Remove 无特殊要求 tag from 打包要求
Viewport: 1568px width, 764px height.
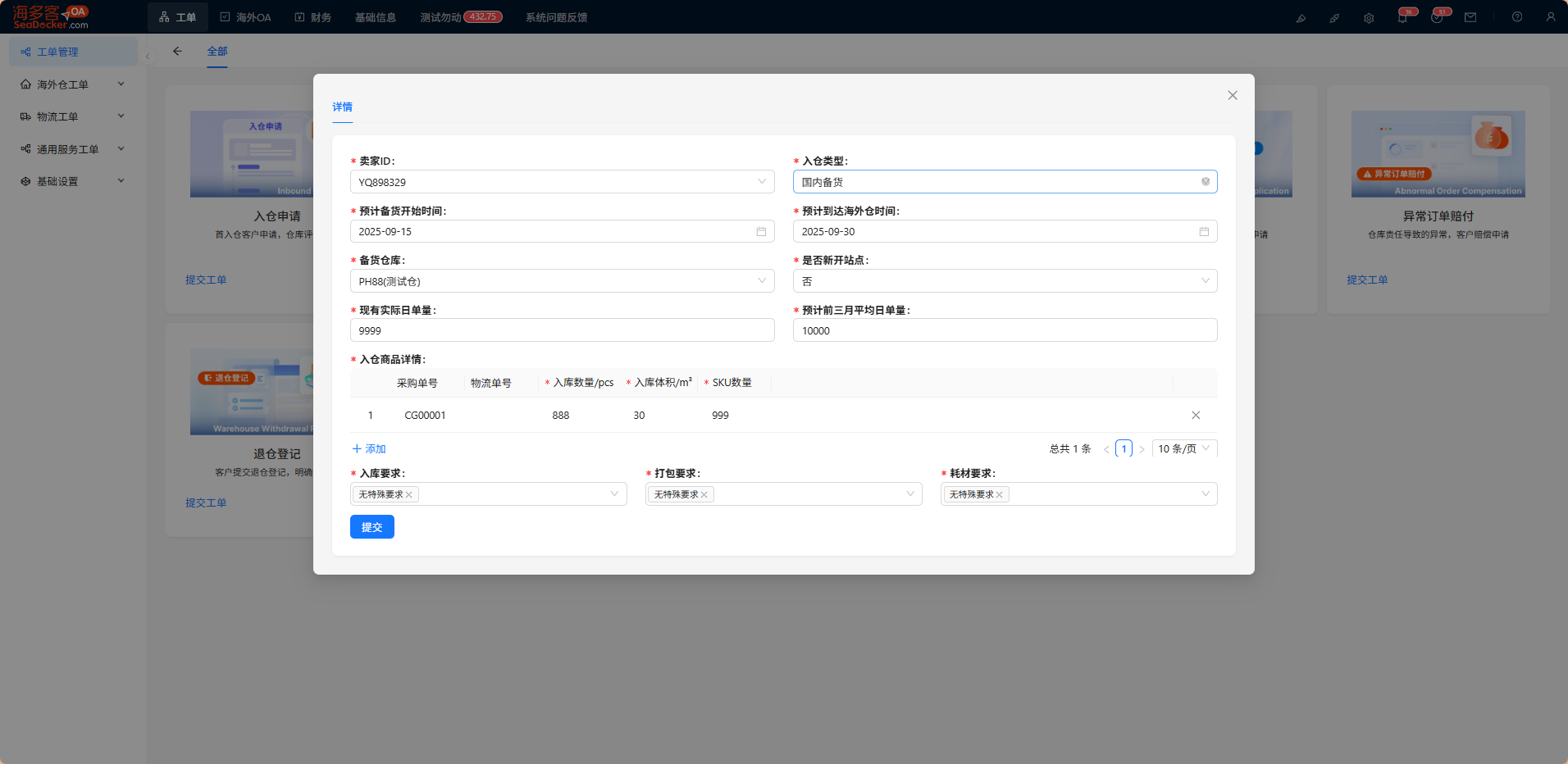704,495
